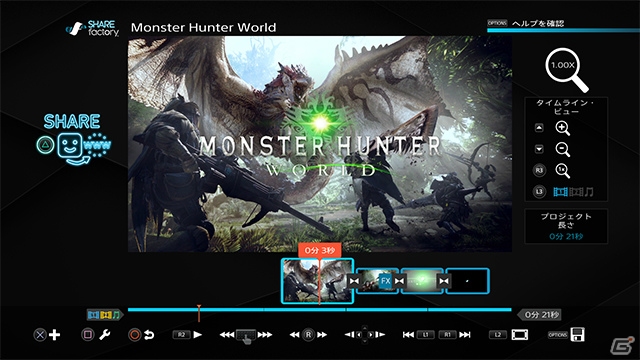The image size is (640, 360).
Task: Click the zoom in magnifier icon
Action: click(x=563, y=128)
